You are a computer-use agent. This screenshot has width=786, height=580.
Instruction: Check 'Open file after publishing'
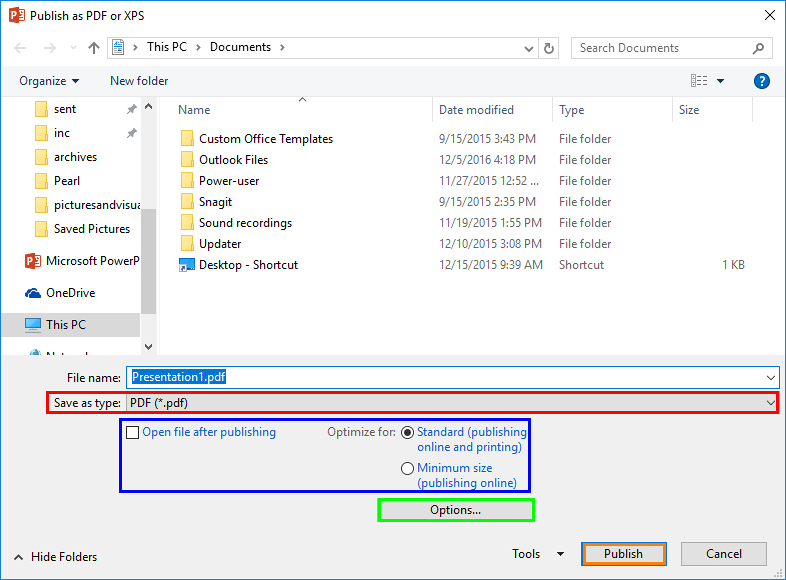click(x=133, y=433)
